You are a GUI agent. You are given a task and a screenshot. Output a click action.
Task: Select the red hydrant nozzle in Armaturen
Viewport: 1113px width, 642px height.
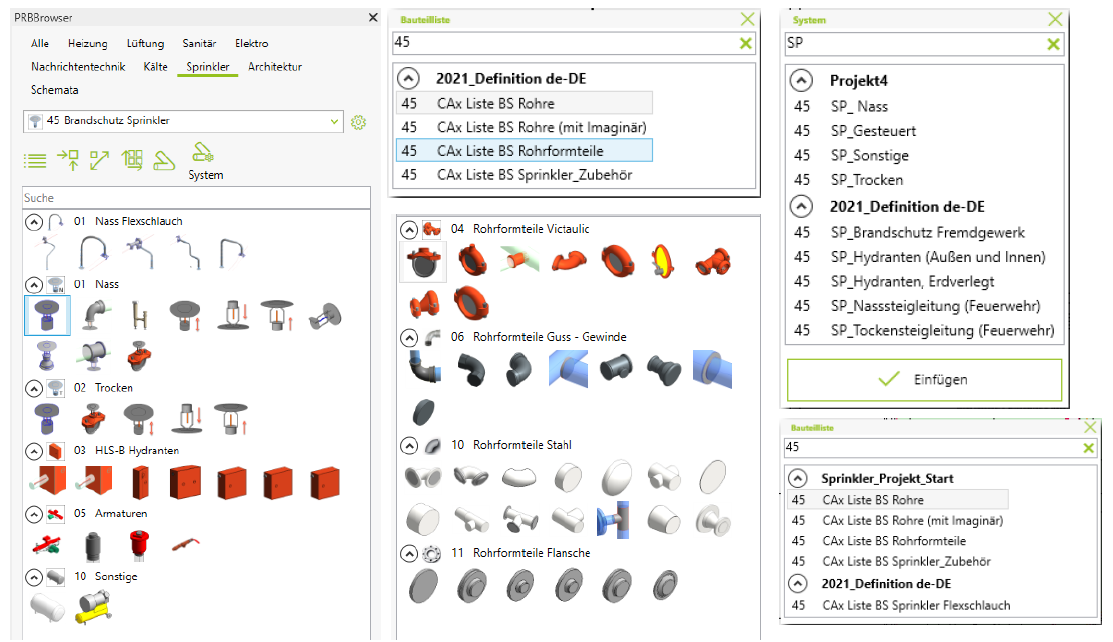[x=140, y=545]
